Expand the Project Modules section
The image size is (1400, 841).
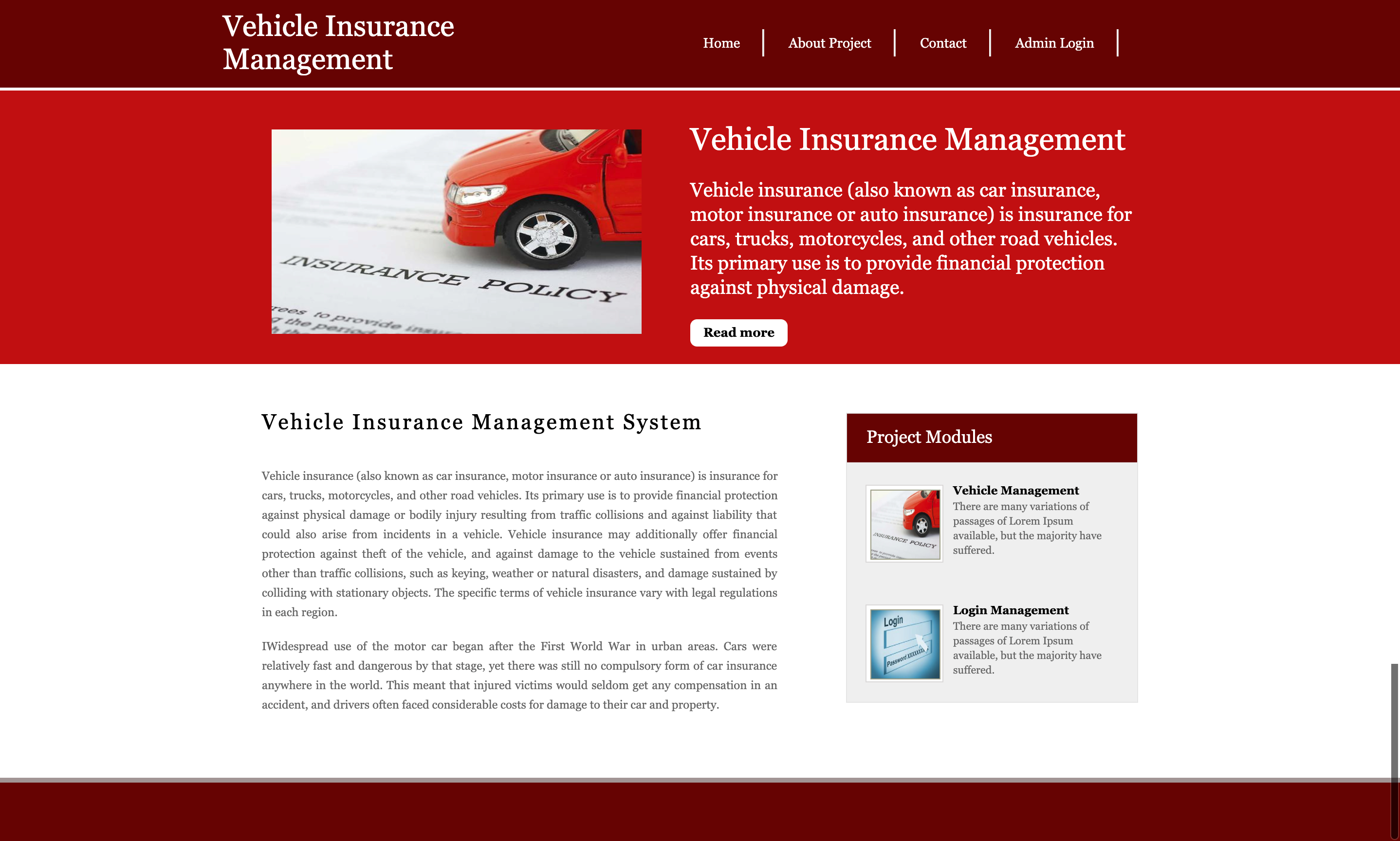(991, 436)
